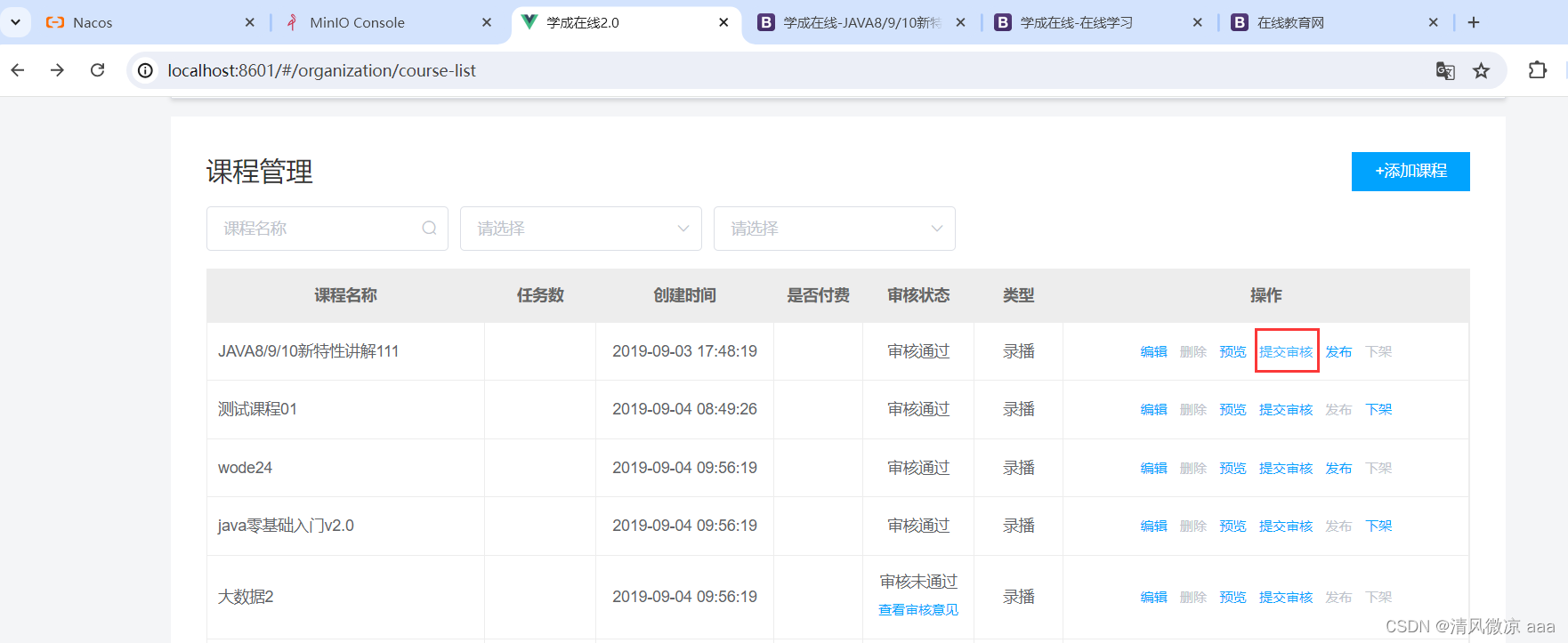The width and height of the screenshot is (1568, 643).
Task: Click 删除 for JAVA8/9/10新特性讲解111
Action: [x=1193, y=351]
